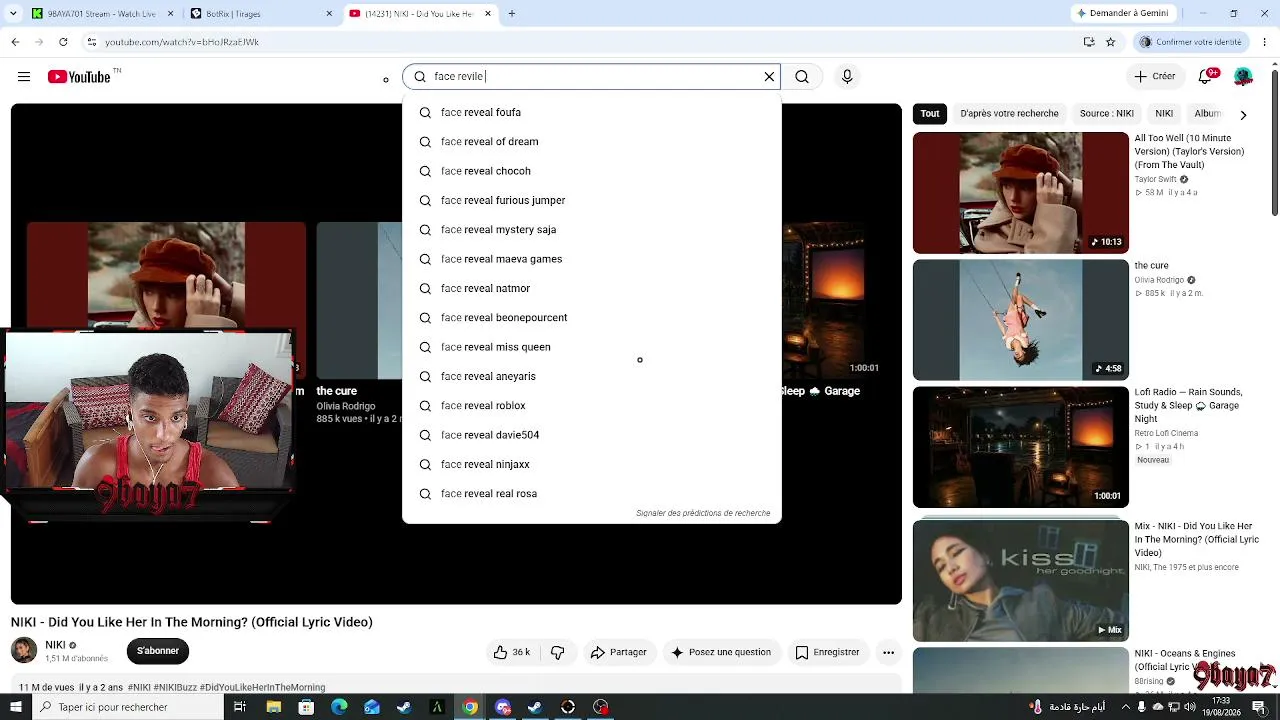Select the "Tout" filter chip
The image size is (1280, 720).
tap(930, 114)
